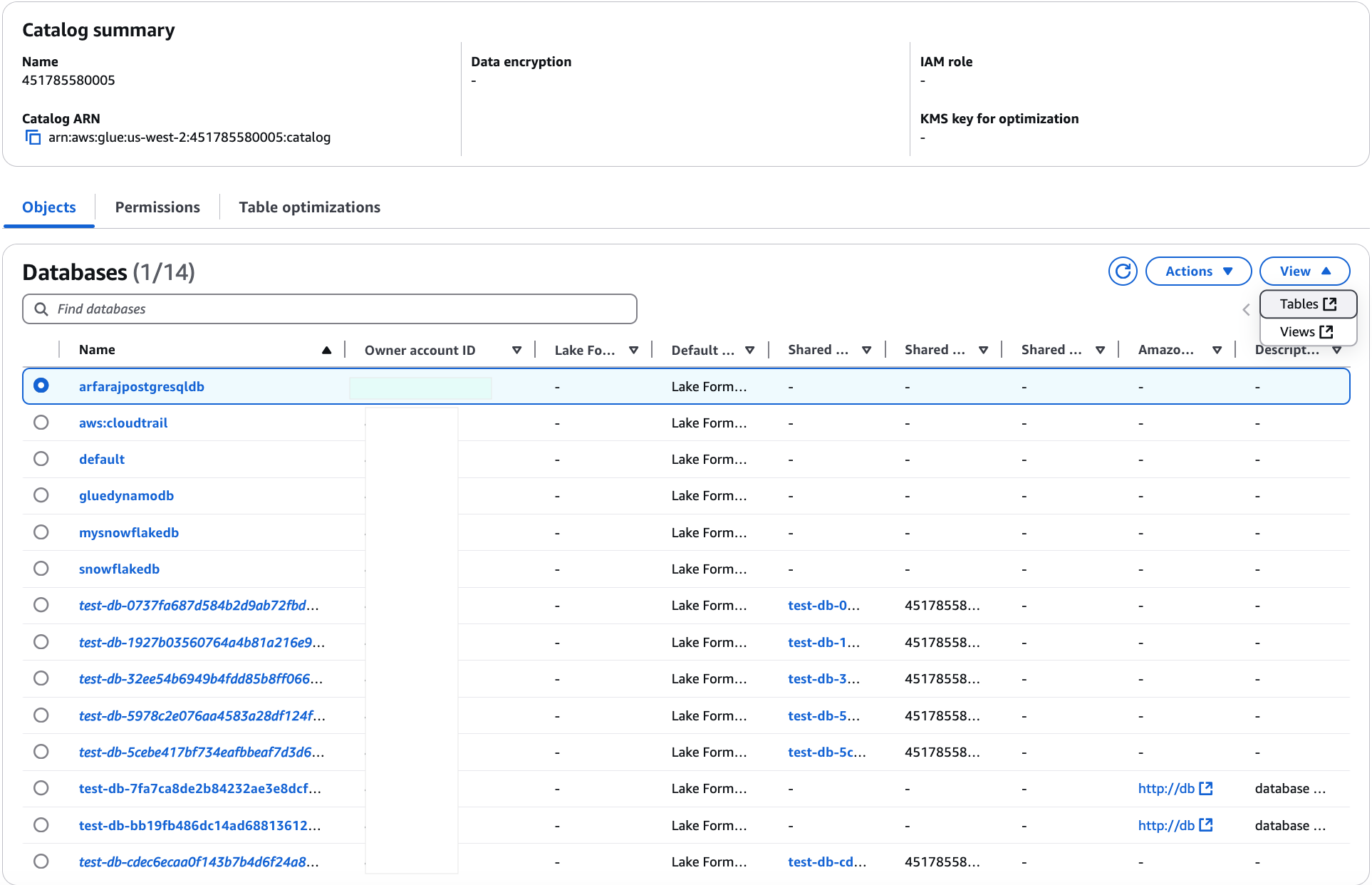
Task: Click the magnifier icon in the search bar
Action: 41,309
